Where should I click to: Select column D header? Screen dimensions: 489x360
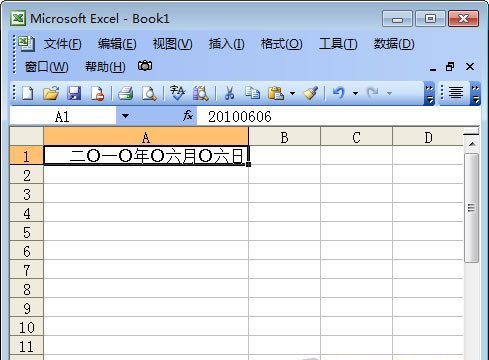point(428,137)
